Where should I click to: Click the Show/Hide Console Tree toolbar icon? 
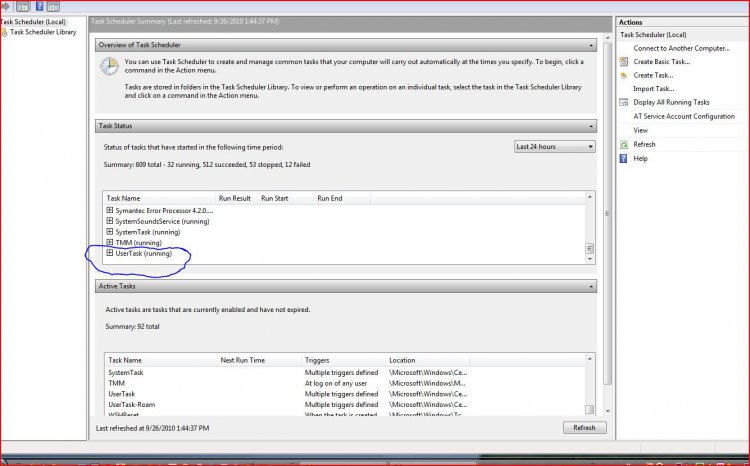click(22, 6)
